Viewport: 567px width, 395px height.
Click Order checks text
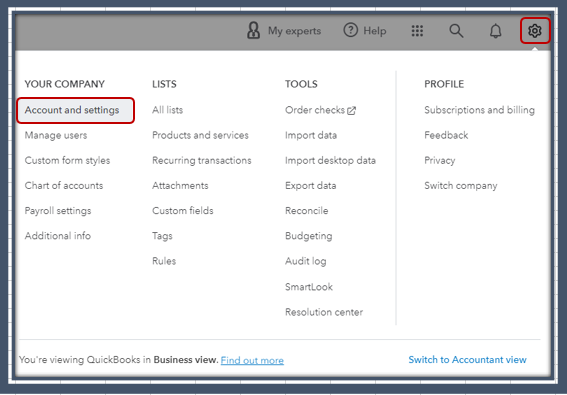[x=315, y=110]
